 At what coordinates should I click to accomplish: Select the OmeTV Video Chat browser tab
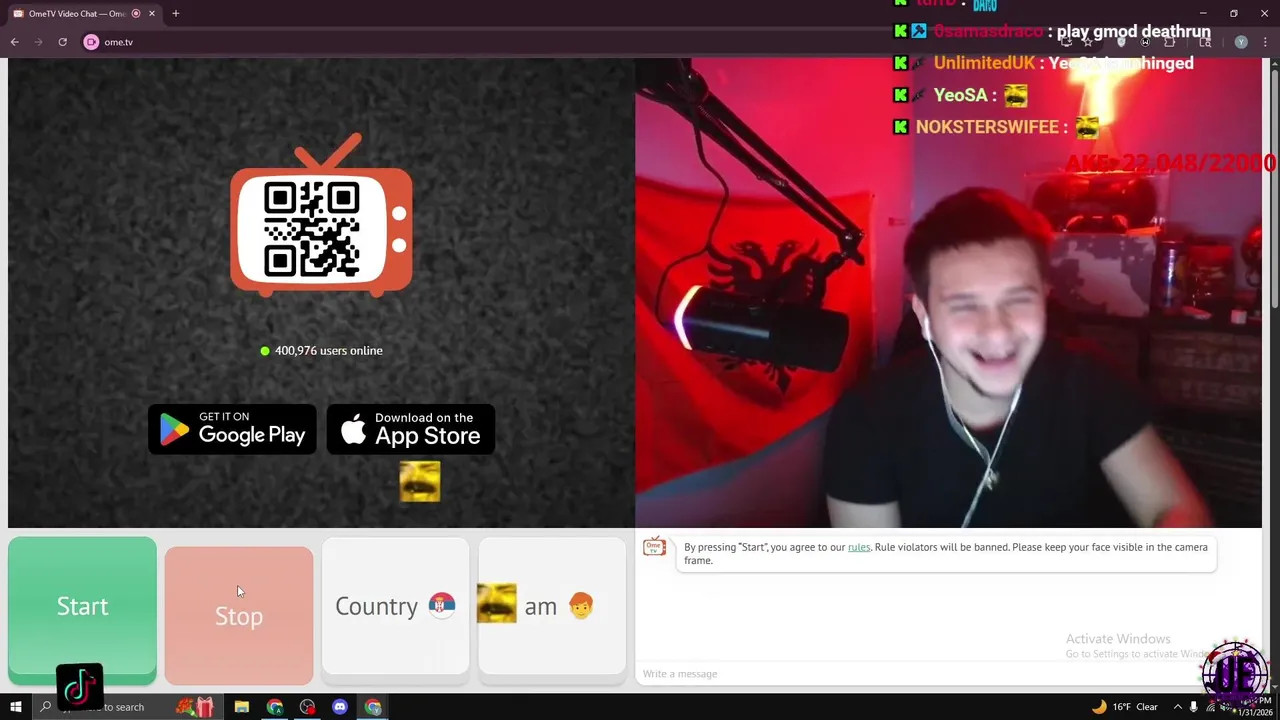(x=84, y=13)
